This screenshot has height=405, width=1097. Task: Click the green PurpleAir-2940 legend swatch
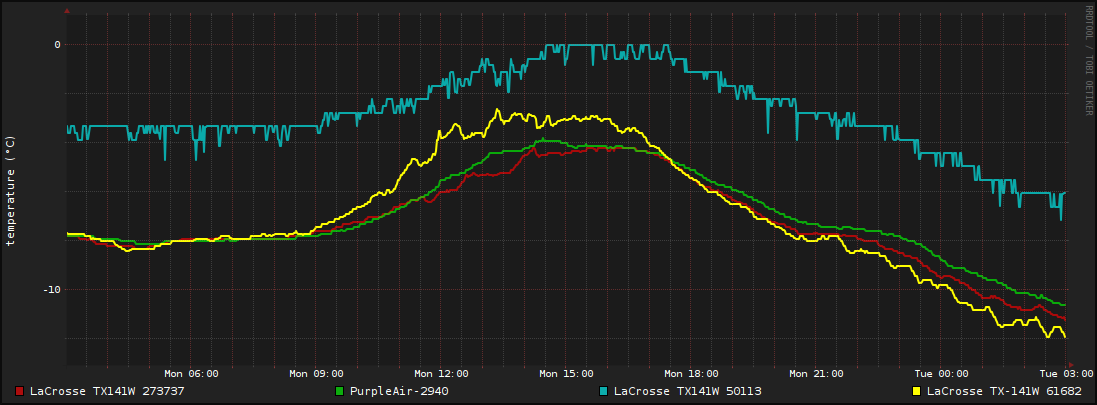click(340, 391)
